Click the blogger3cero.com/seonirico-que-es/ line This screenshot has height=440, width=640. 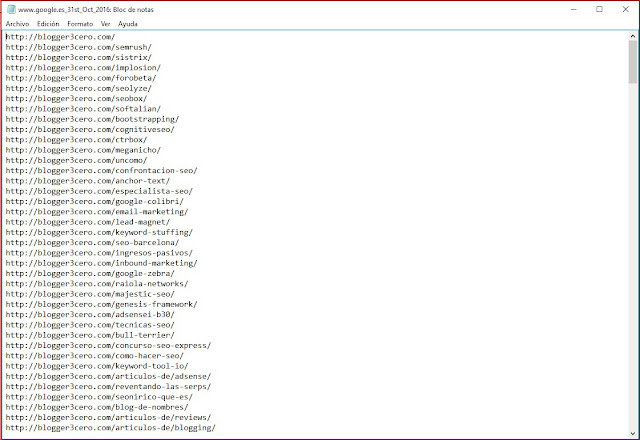click(x=99, y=397)
